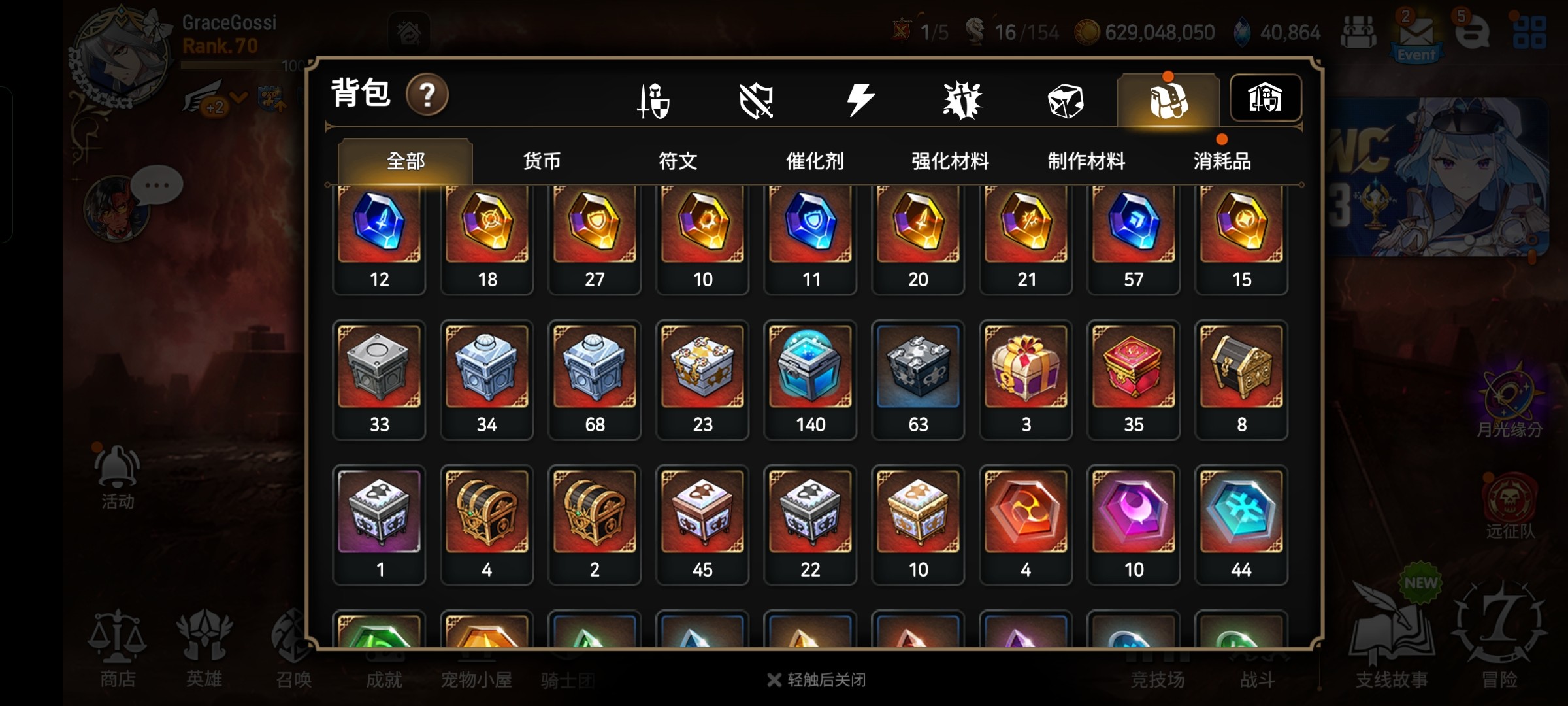Tap 轻触后关闭 to close the bag
Screen dimensions: 1568x706
tap(817, 680)
